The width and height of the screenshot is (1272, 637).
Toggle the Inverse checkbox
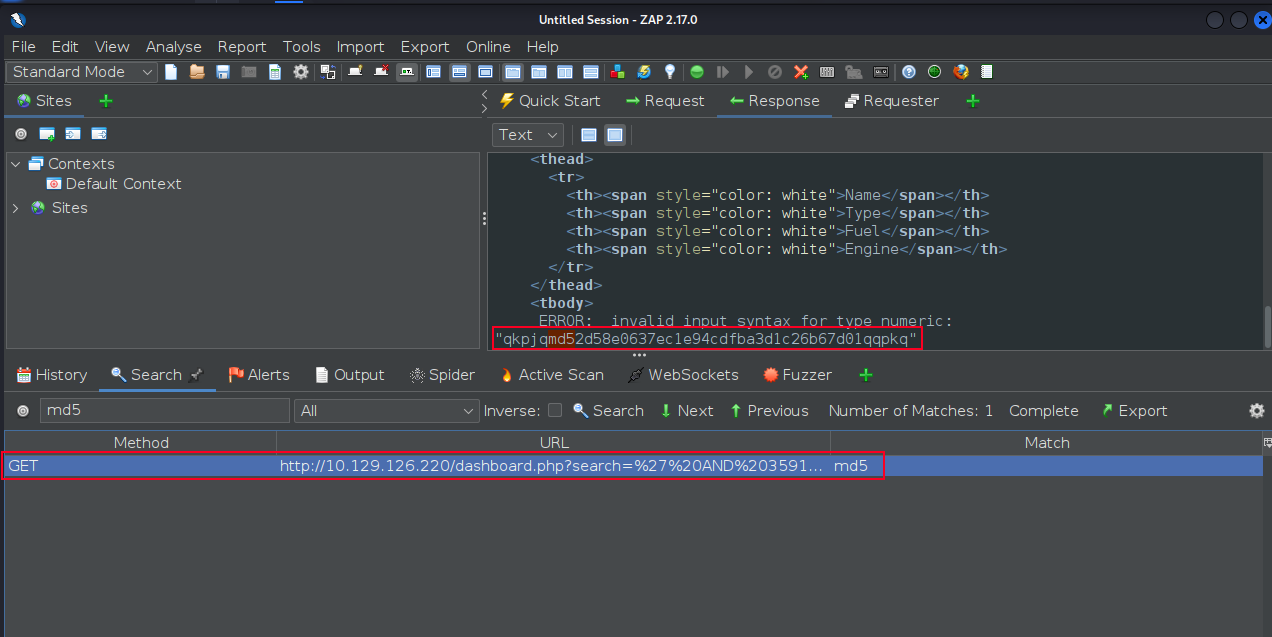click(x=554, y=411)
